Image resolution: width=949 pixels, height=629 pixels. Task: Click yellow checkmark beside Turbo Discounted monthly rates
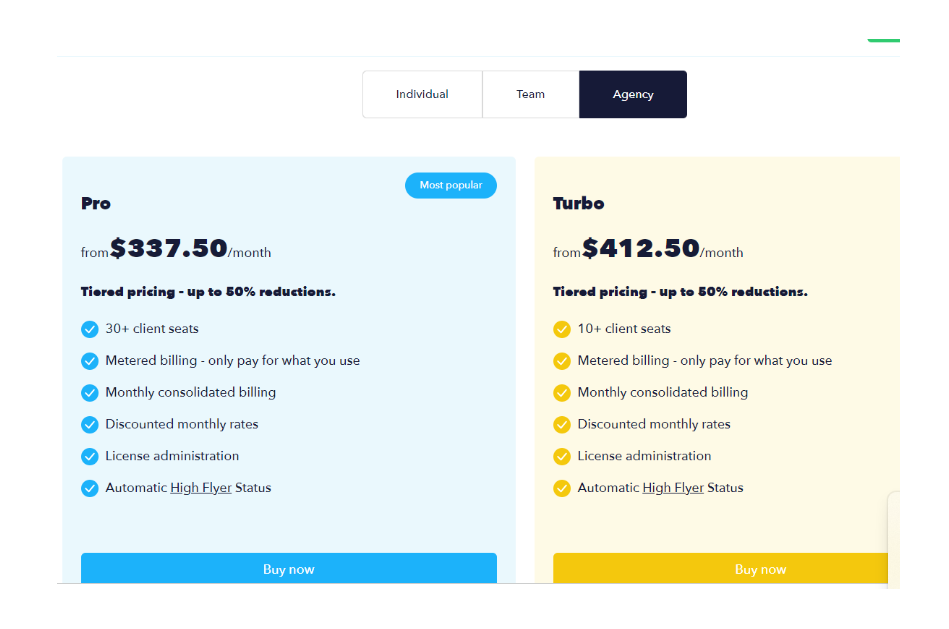click(x=562, y=424)
